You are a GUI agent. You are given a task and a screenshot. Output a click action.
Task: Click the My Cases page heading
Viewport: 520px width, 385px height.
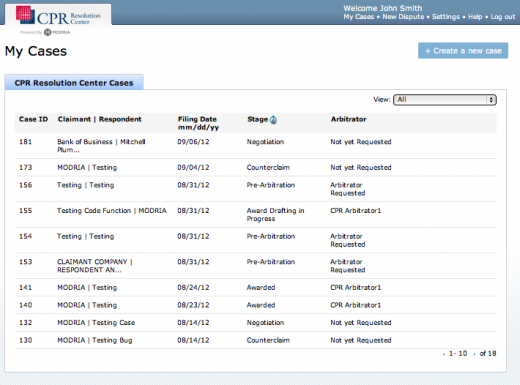tap(36, 51)
